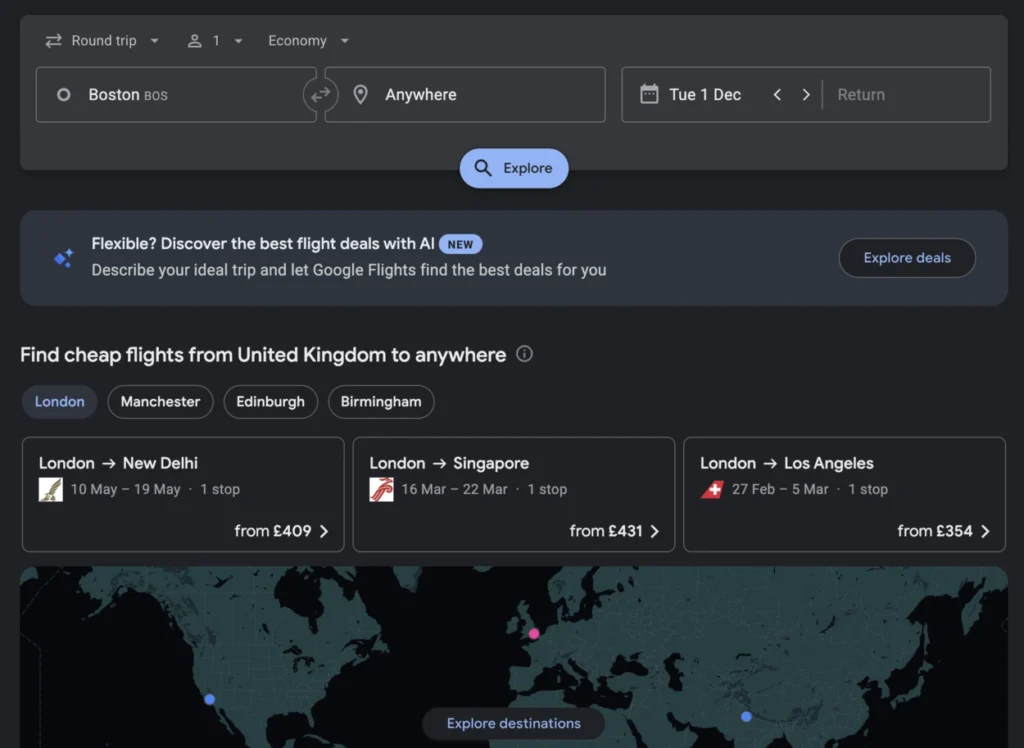
Task: Toggle the Edinburgh city filter chip
Action: 270,401
